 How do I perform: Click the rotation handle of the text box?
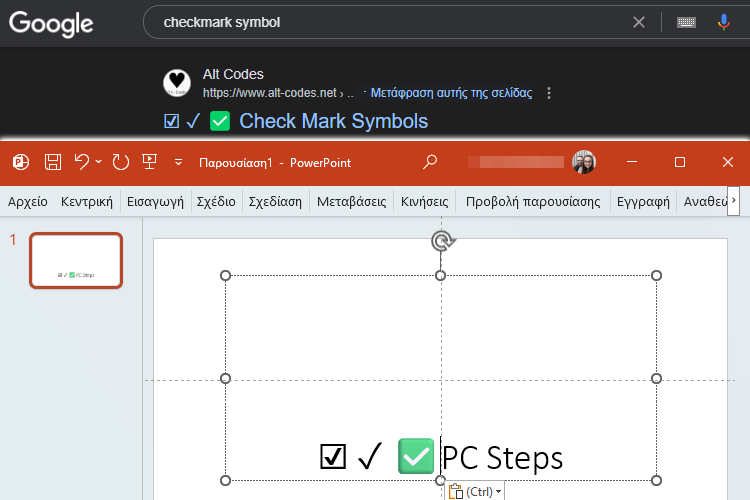[443, 241]
